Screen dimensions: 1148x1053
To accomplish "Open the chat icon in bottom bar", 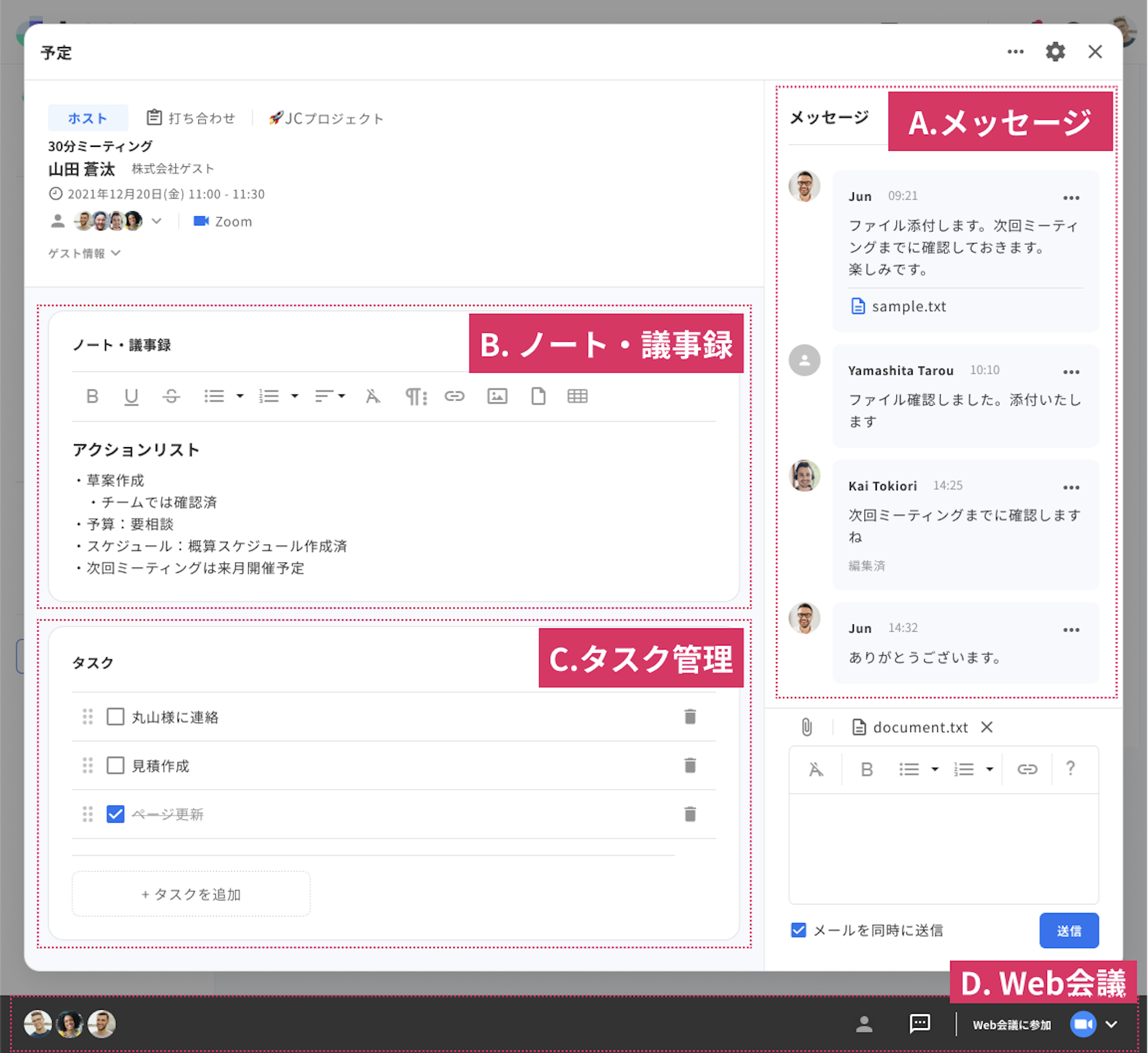I will tap(919, 1024).
